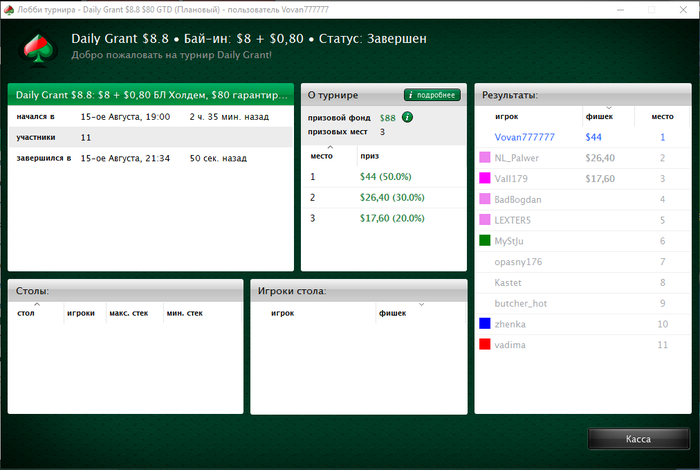Image resolution: width=700 pixels, height=470 pixels.
Task: Select player LEXTER5 in results
Action: point(512,220)
